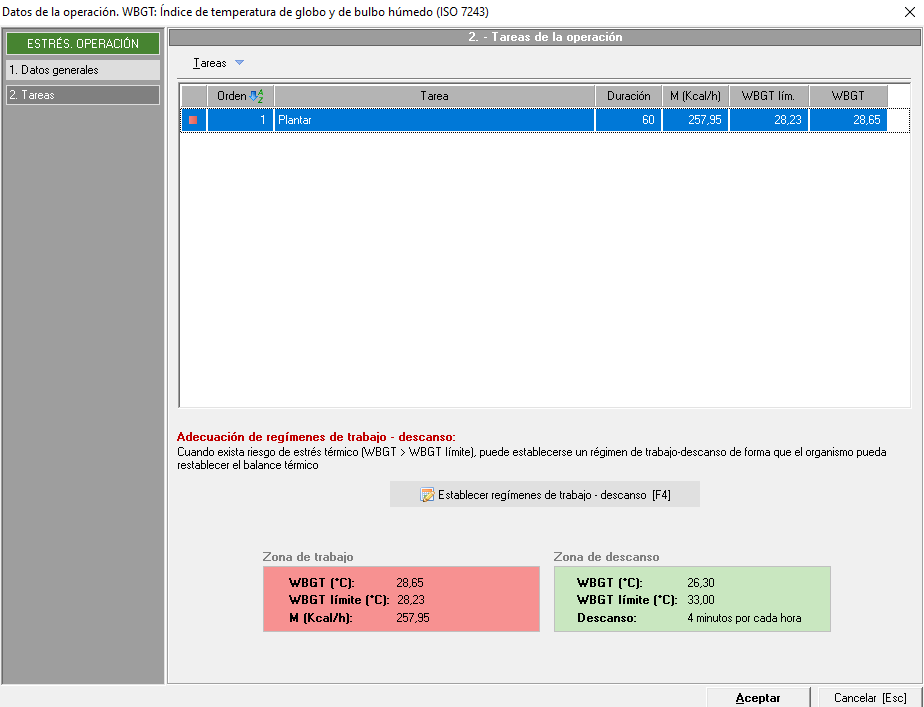Viewport: 924px width, 707px height.
Task: Select the 2. Tareas tab
Action: point(82,95)
